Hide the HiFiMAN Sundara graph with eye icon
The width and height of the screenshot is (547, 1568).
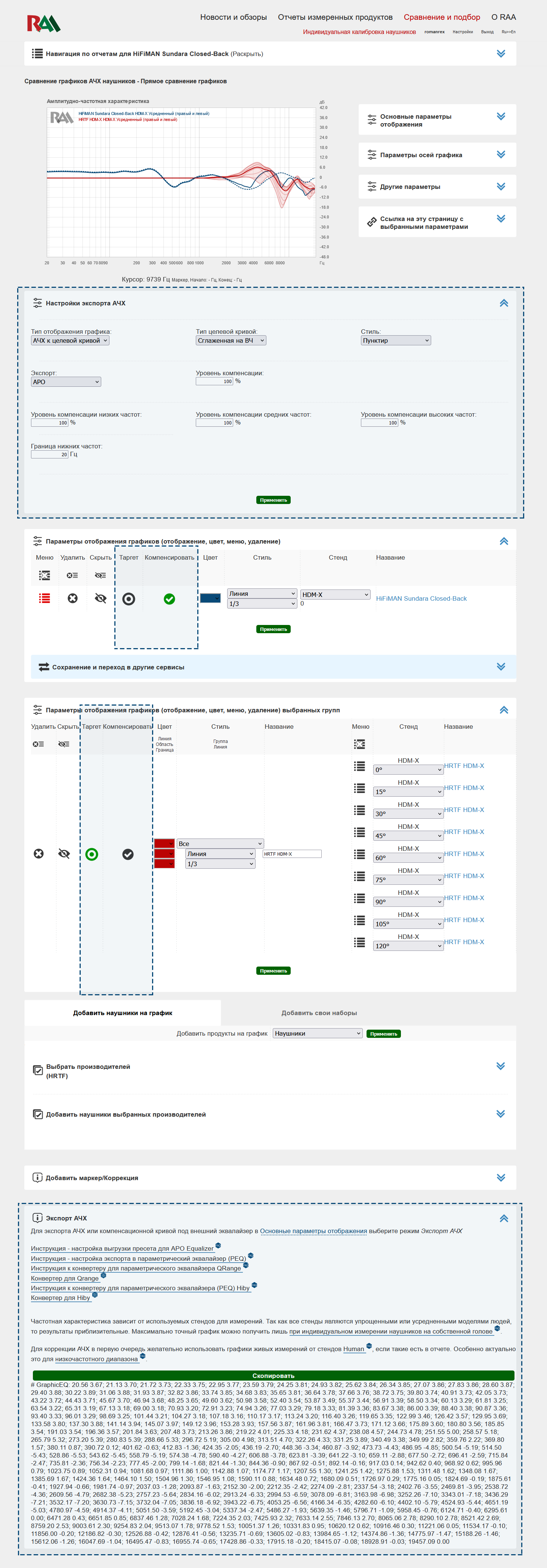[x=101, y=598]
